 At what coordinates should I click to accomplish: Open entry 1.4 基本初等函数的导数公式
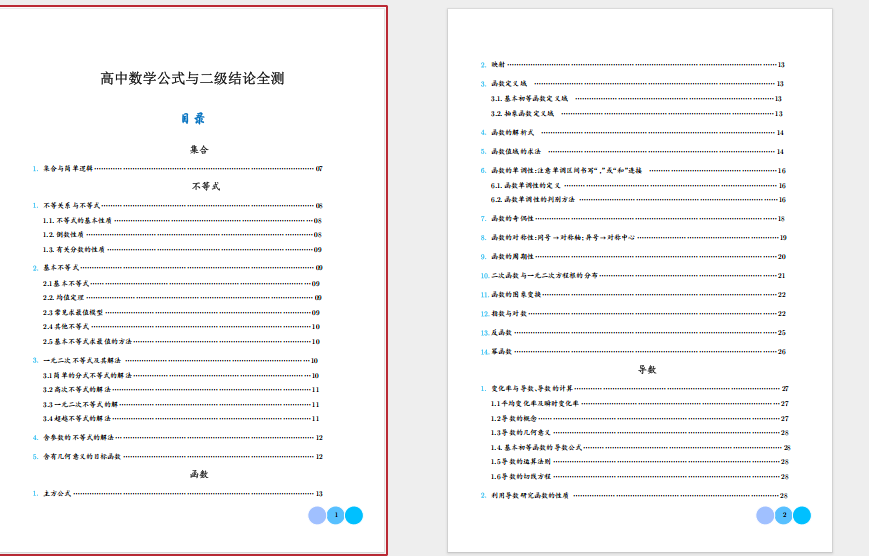pos(641,447)
